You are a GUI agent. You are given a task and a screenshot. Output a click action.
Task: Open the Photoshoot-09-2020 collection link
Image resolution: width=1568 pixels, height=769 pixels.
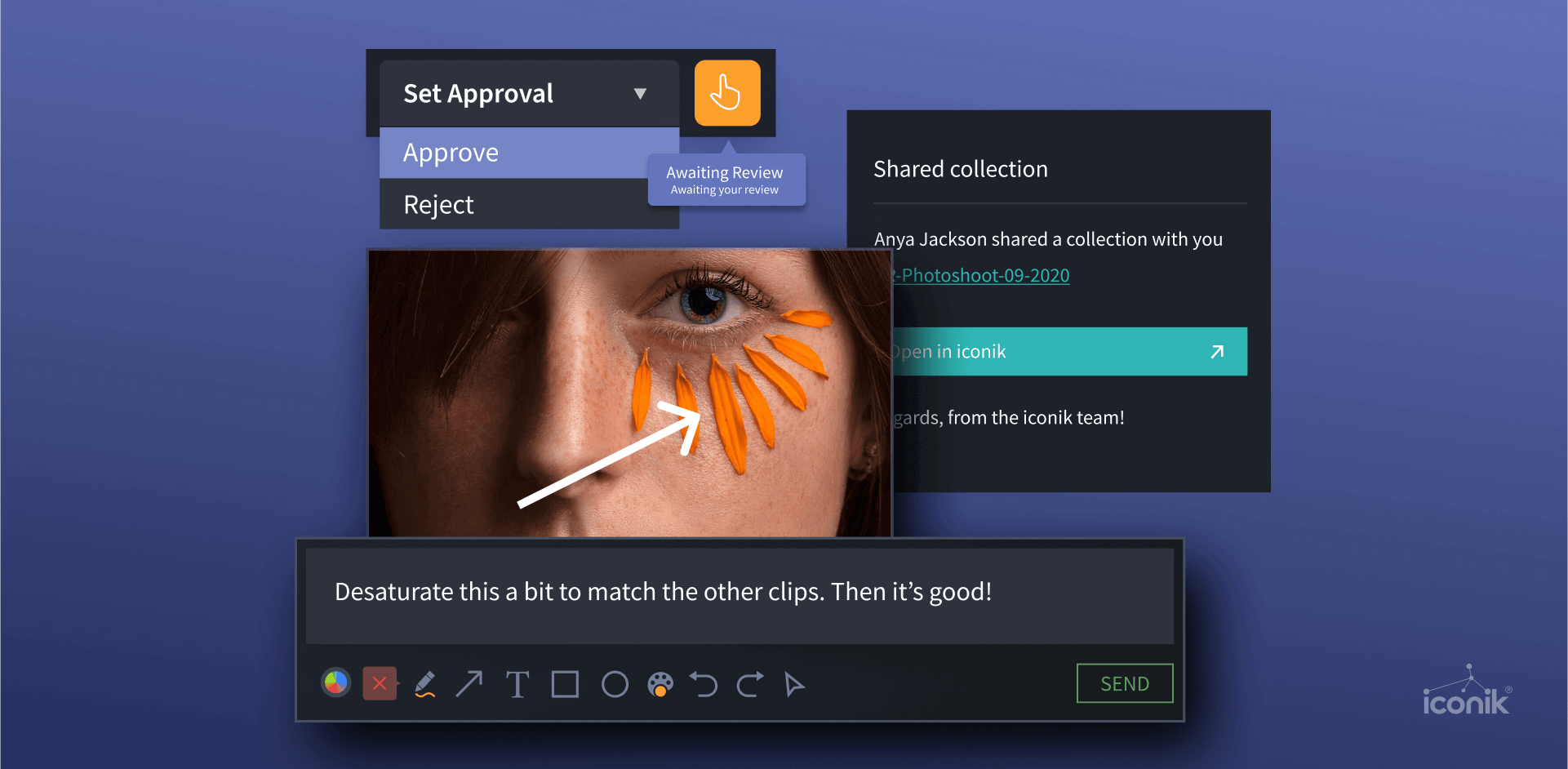click(x=982, y=275)
